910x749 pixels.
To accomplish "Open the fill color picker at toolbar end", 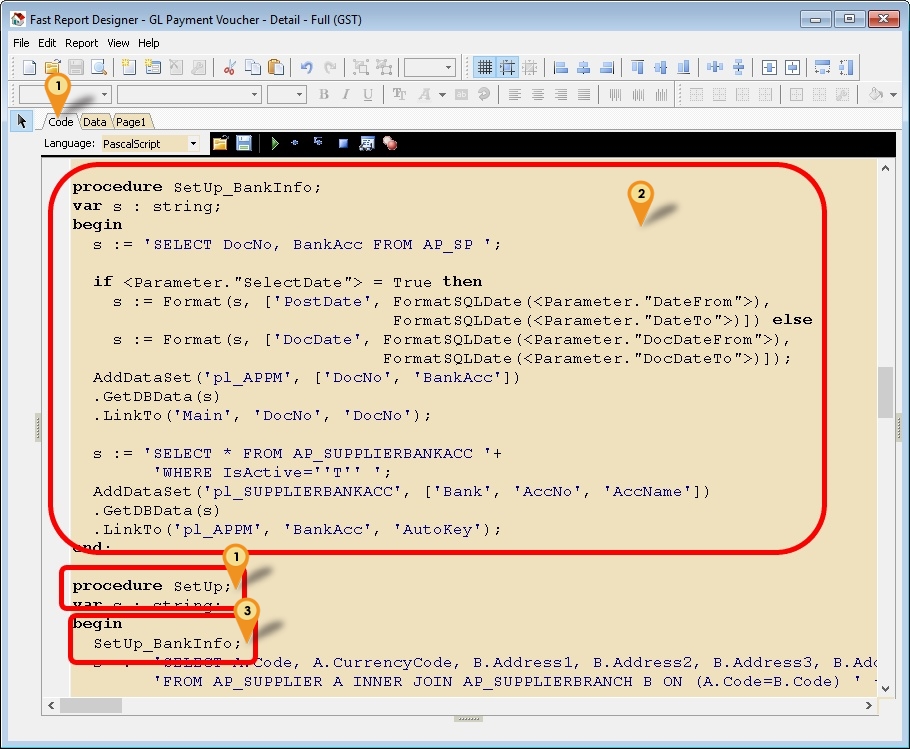I will coord(880,93).
